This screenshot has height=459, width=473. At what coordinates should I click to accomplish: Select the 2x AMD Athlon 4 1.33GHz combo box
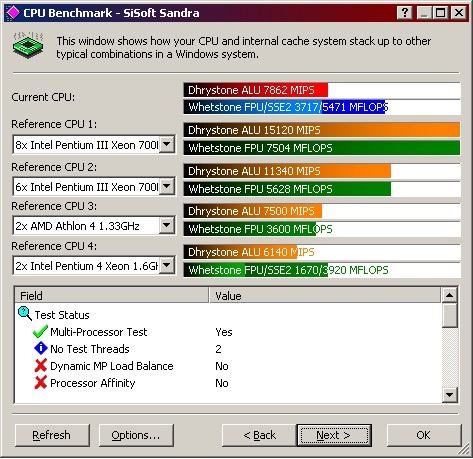click(94, 226)
